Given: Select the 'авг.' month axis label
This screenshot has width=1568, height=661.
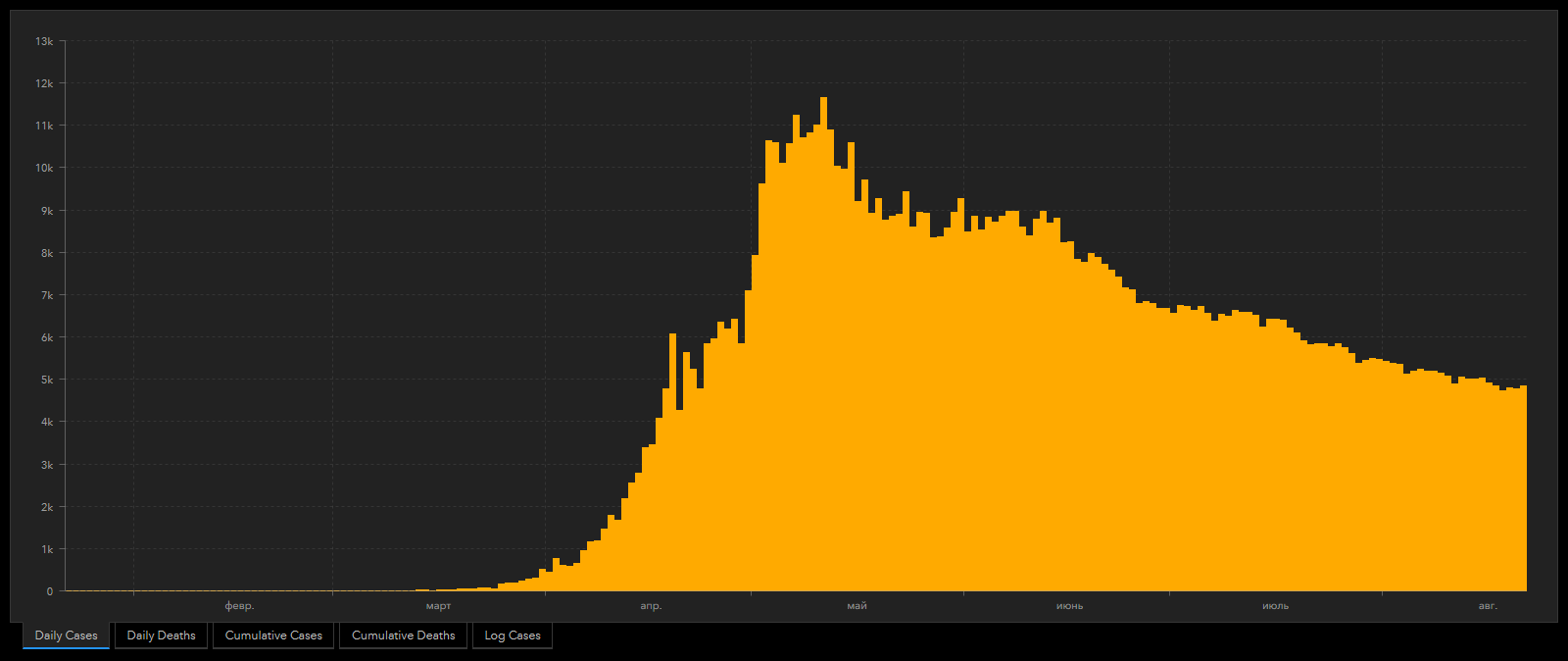Looking at the screenshot, I should (x=1488, y=606).
